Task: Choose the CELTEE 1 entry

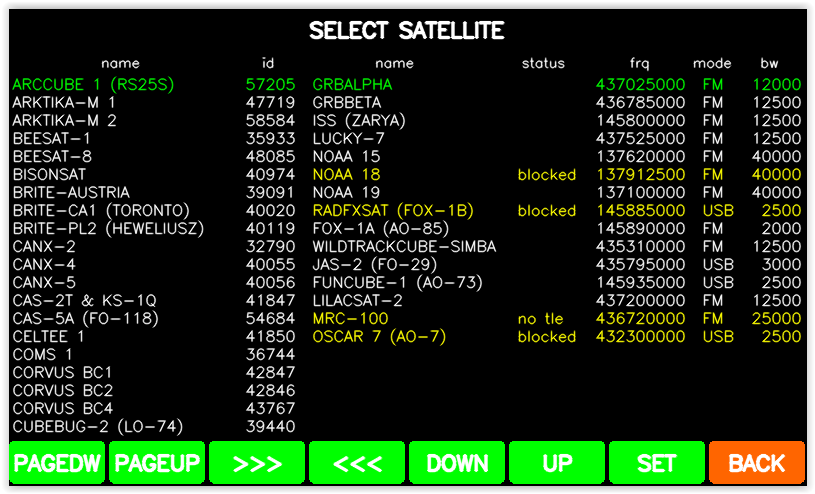Action: click(x=154, y=336)
